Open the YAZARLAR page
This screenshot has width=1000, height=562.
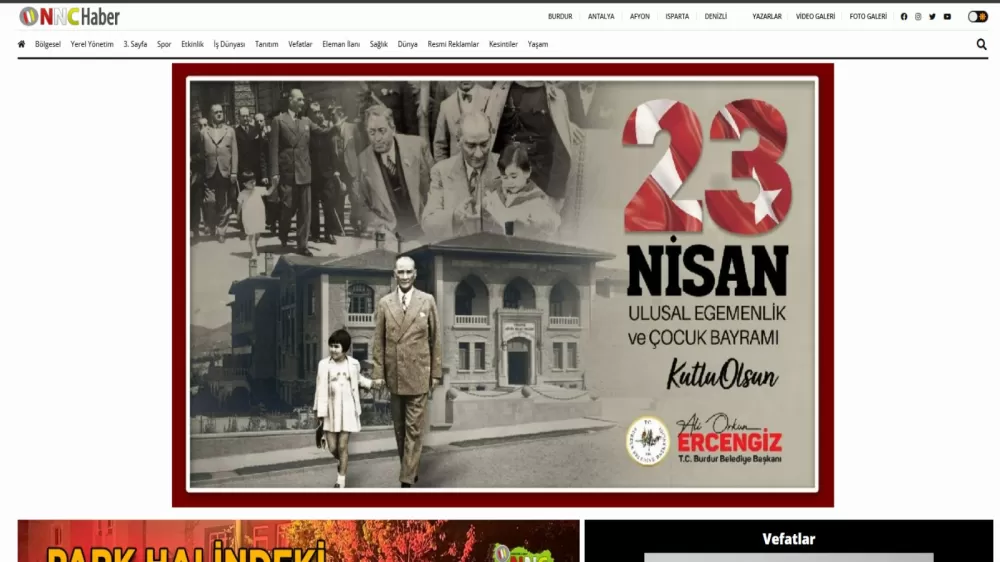coord(767,17)
